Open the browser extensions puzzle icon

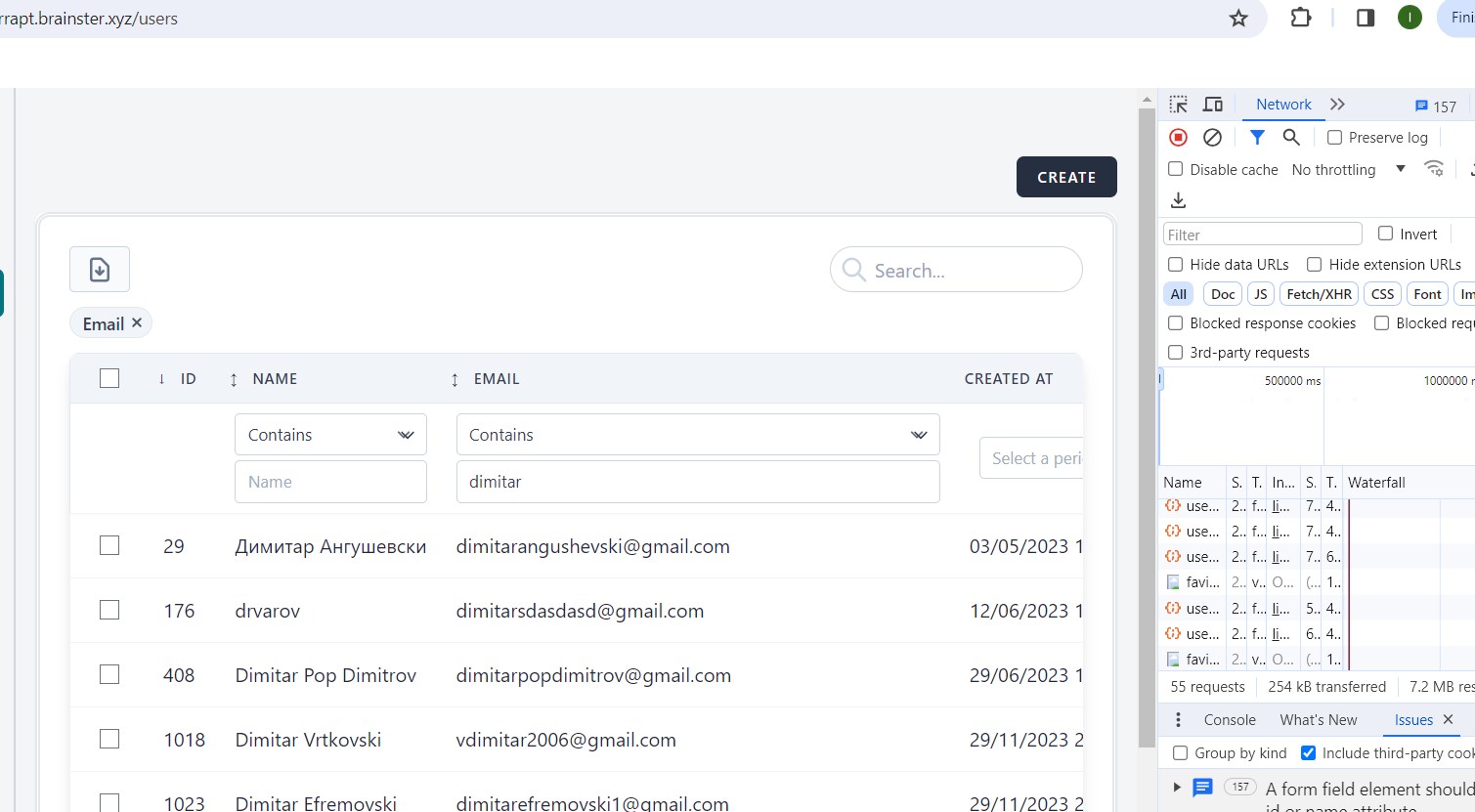1300,18
